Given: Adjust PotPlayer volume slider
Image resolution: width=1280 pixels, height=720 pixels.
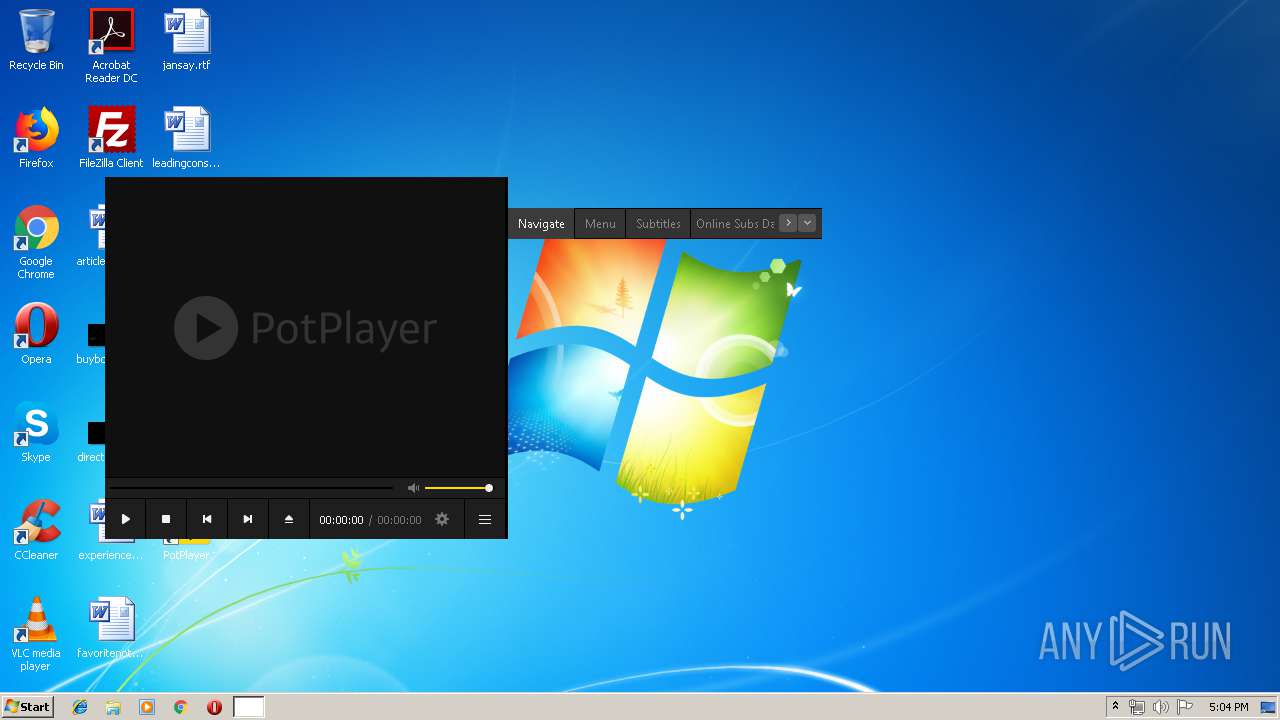Looking at the screenshot, I should pyautogui.click(x=458, y=488).
